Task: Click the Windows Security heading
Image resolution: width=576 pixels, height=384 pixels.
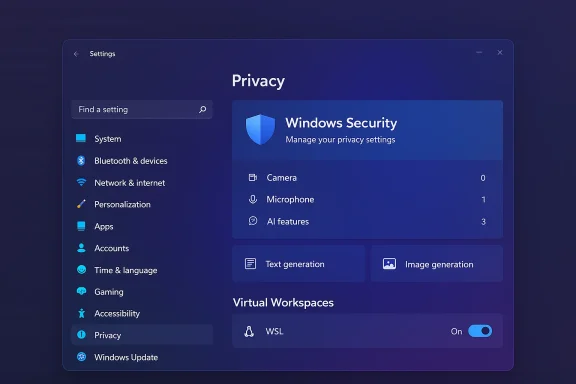Action: click(x=341, y=123)
